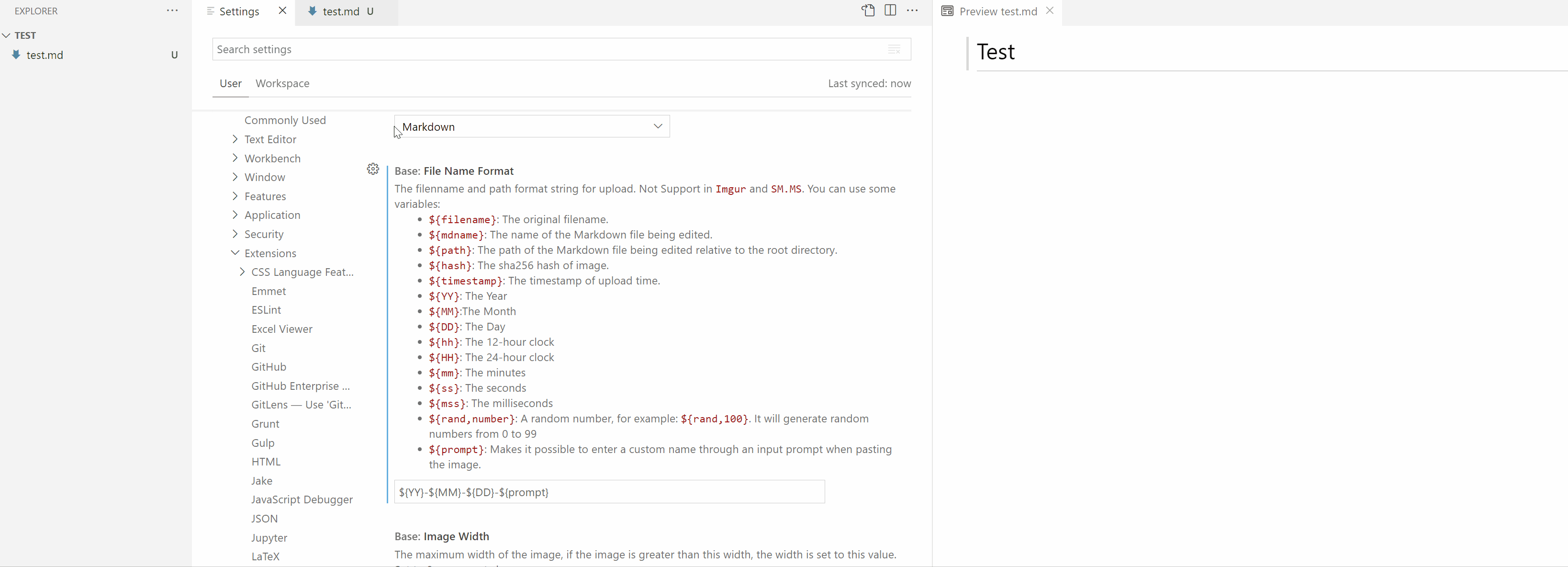Click the preview icon on Preview test.md tab
This screenshot has width=1568, height=567.
(947, 11)
